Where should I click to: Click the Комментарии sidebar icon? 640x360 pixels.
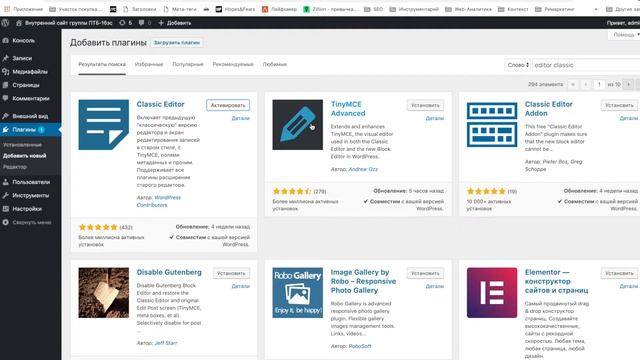point(6,98)
